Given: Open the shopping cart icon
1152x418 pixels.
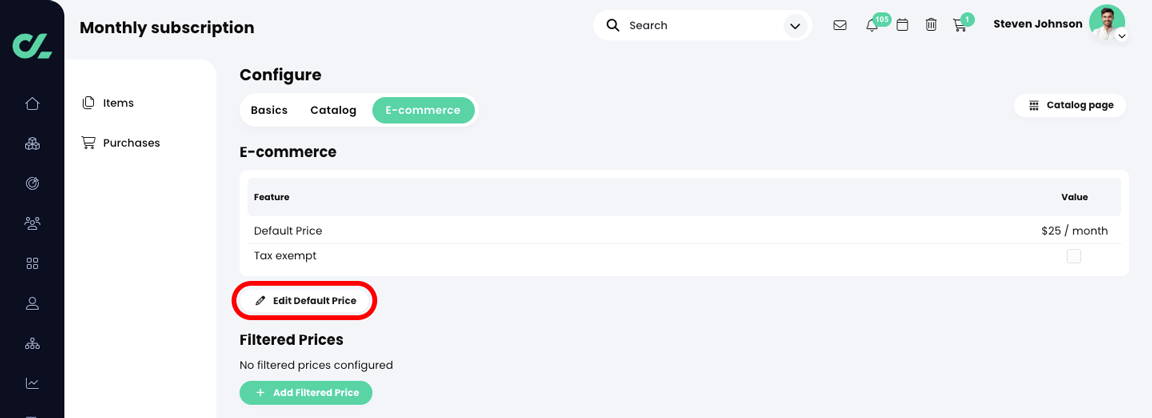Looking at the screenshot, I should pos(959,26).
